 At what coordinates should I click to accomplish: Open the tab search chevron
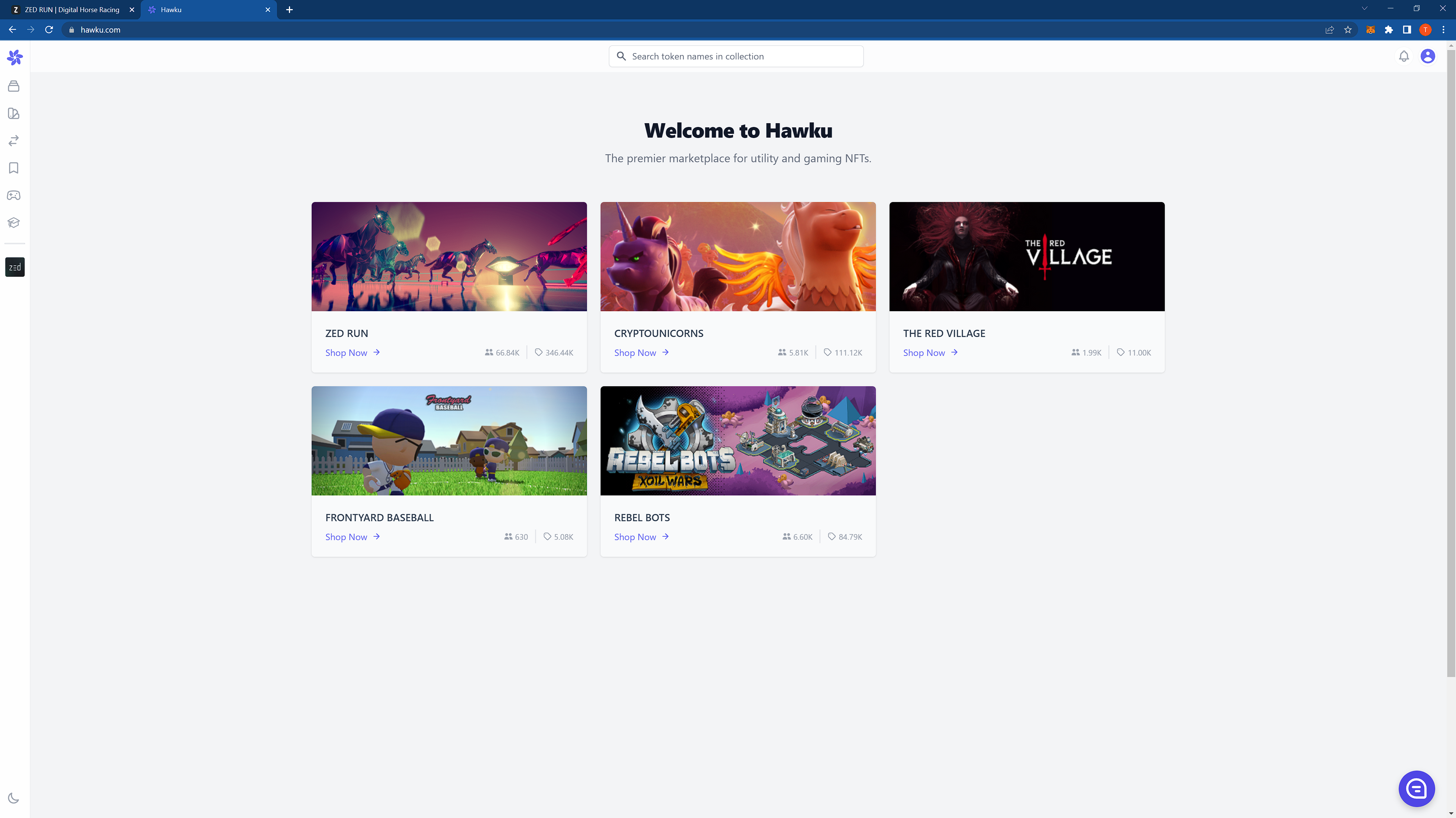tap(1365, 8)
